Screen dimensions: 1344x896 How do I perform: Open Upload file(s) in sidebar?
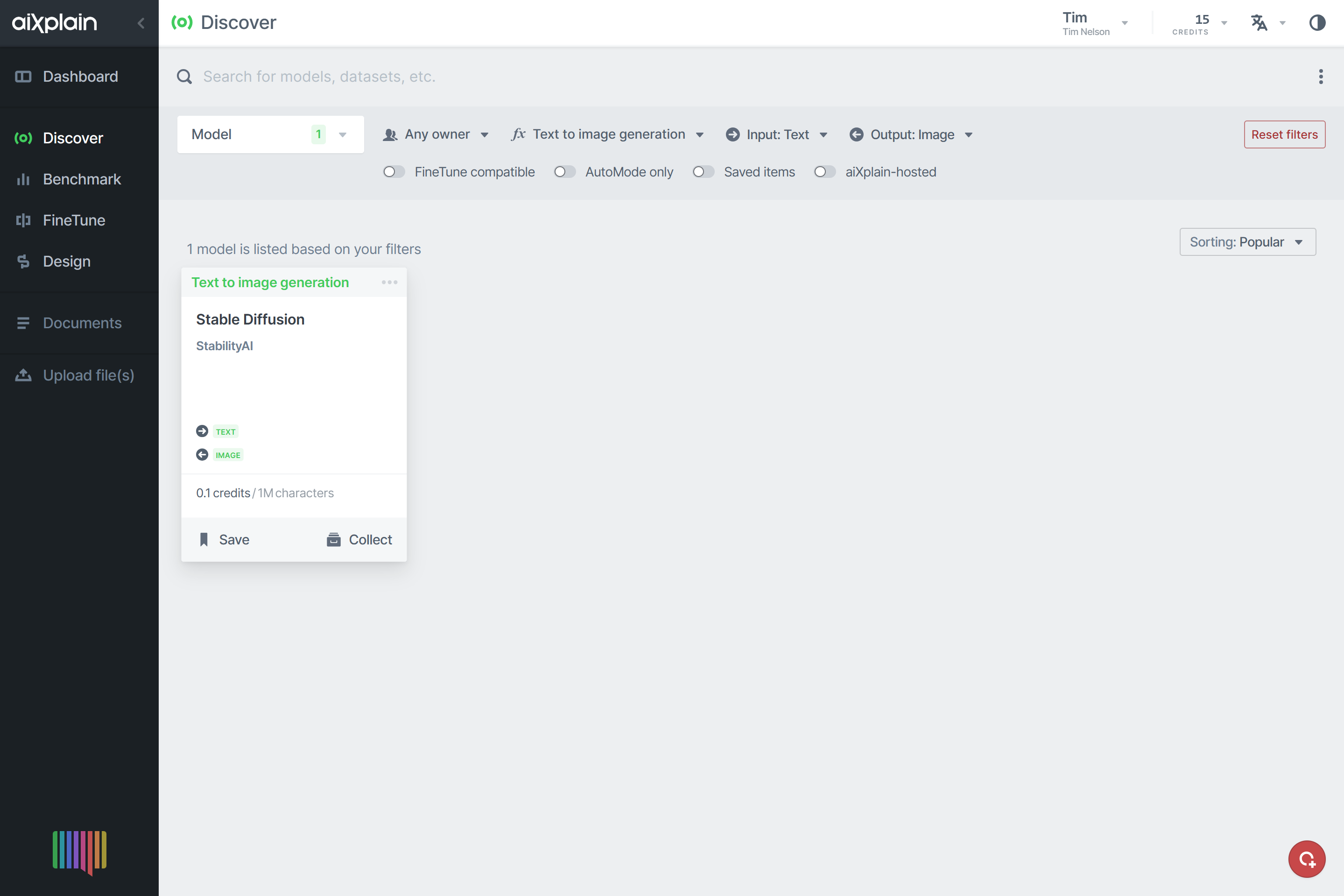click(x=79, y=375)
